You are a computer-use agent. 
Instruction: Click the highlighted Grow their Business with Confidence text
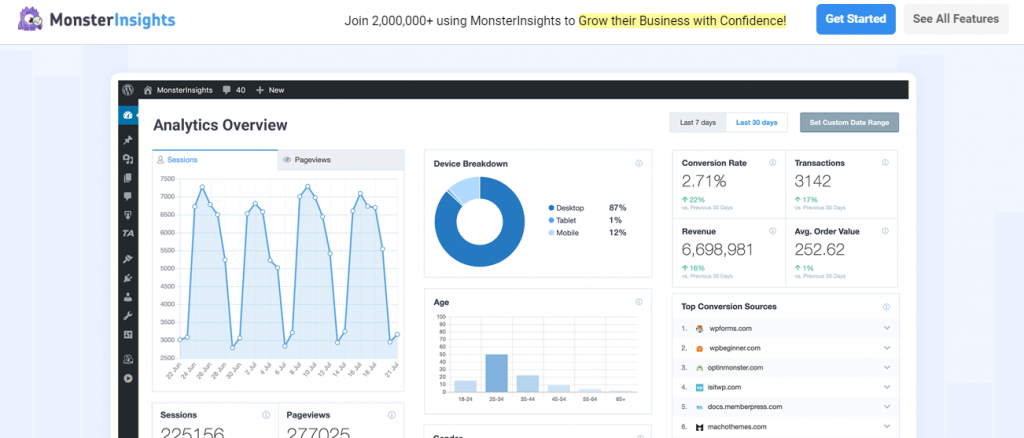point(682,20)
